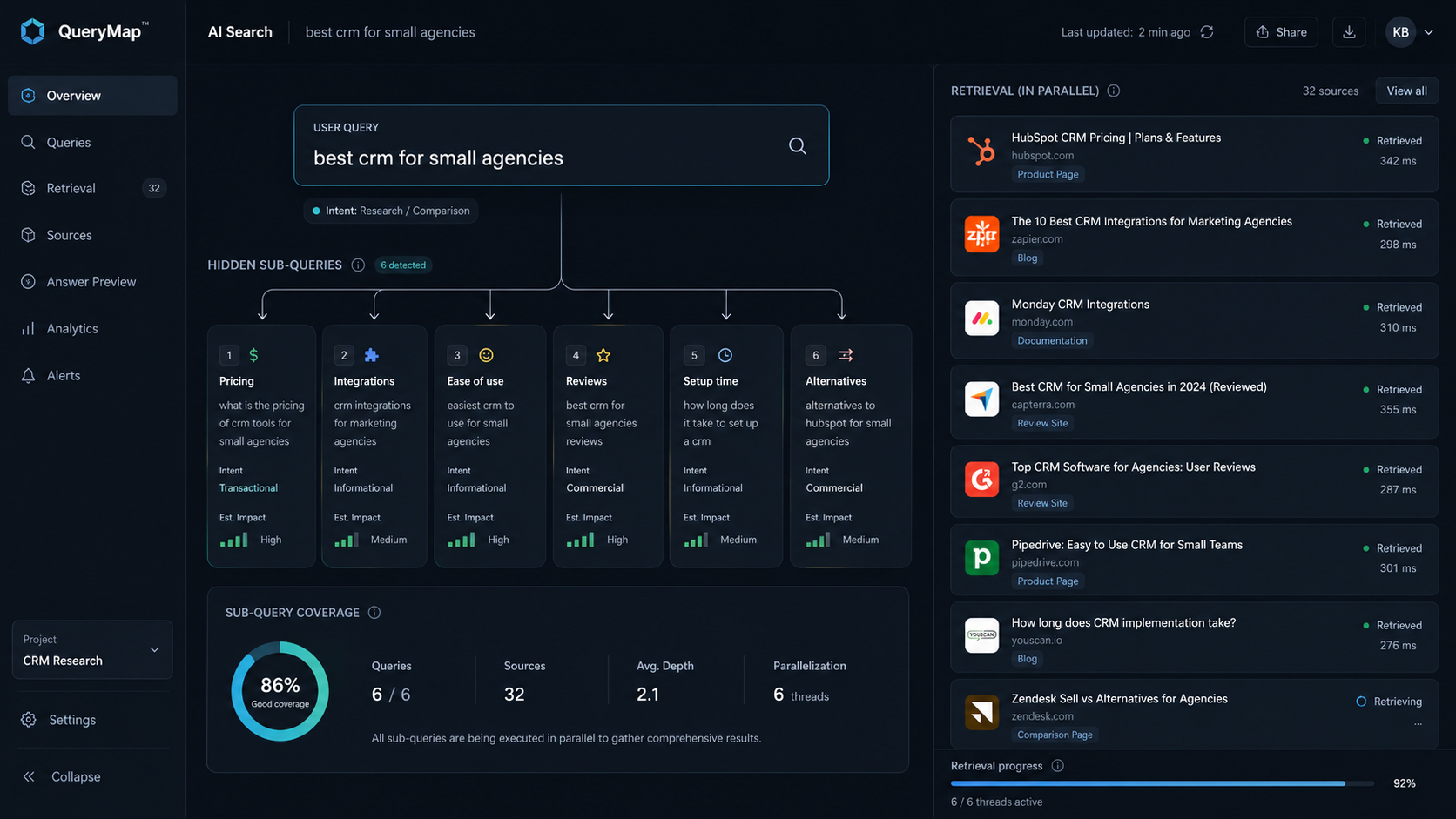Screen dimensions: 1456x819
Task: Click the YouScan logo icon
Action: click(x=981, y=635)
